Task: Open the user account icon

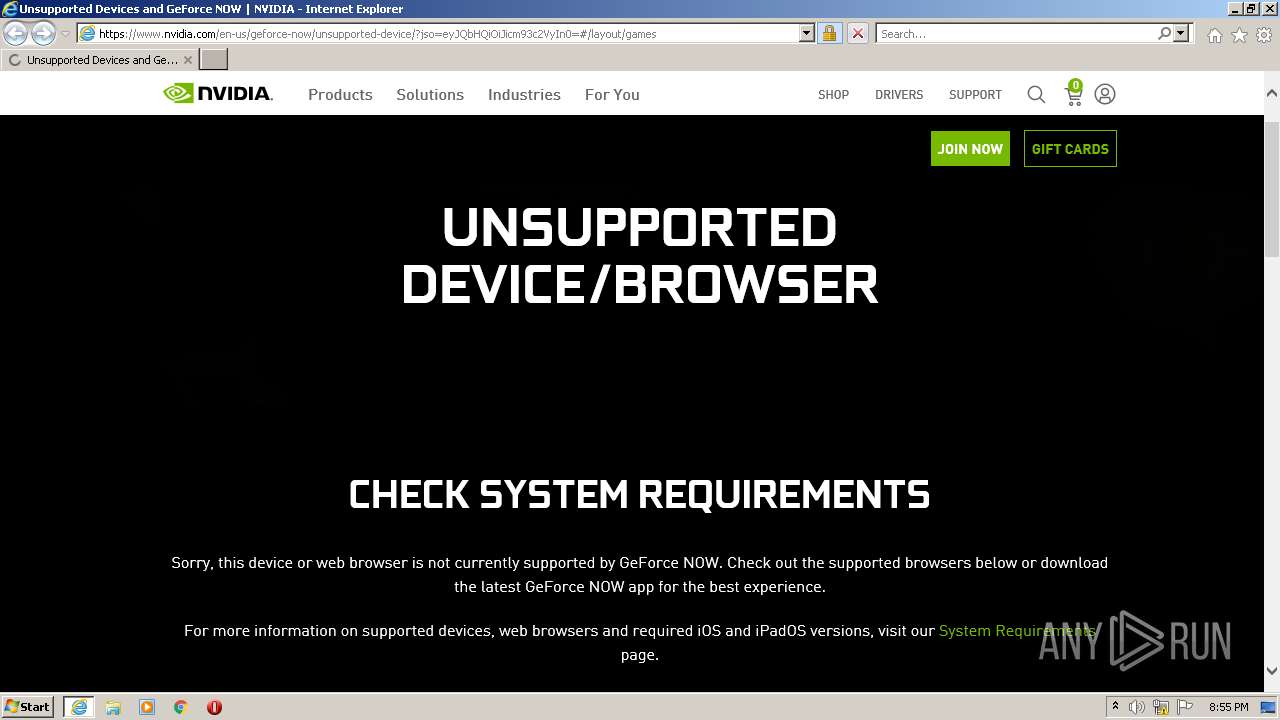Action: [x=1105, y=94]
